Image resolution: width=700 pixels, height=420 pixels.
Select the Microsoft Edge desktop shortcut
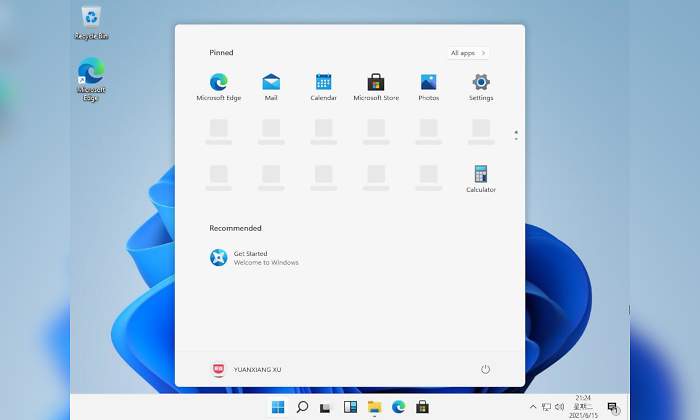[91, 79]
